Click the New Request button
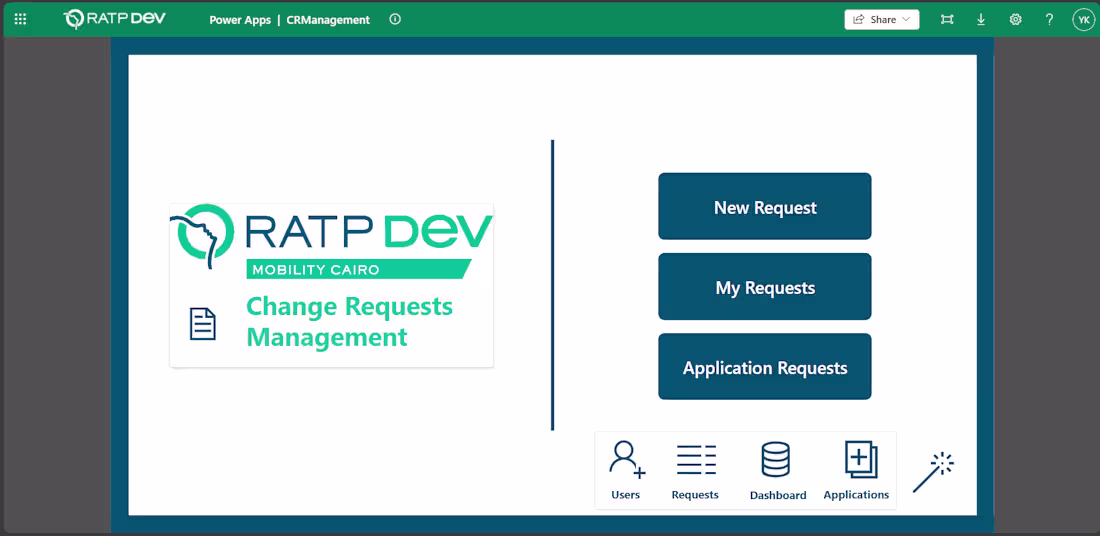This screenshot has width=1100, height=536. pyautogui.click(x=765, y=206)
